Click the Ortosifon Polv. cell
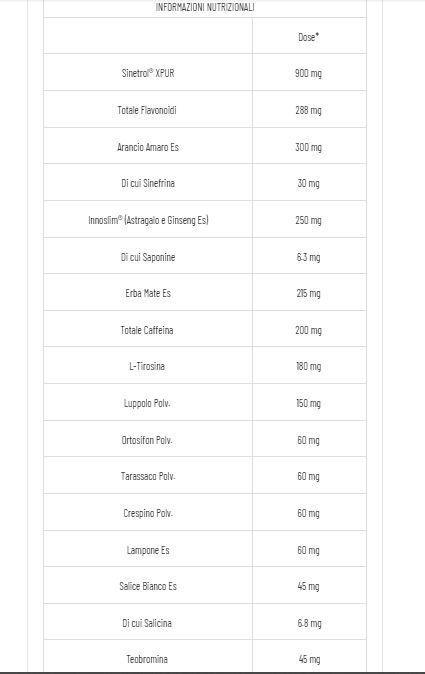This screenshot has height=674, width=425. [x=147, y=440]
